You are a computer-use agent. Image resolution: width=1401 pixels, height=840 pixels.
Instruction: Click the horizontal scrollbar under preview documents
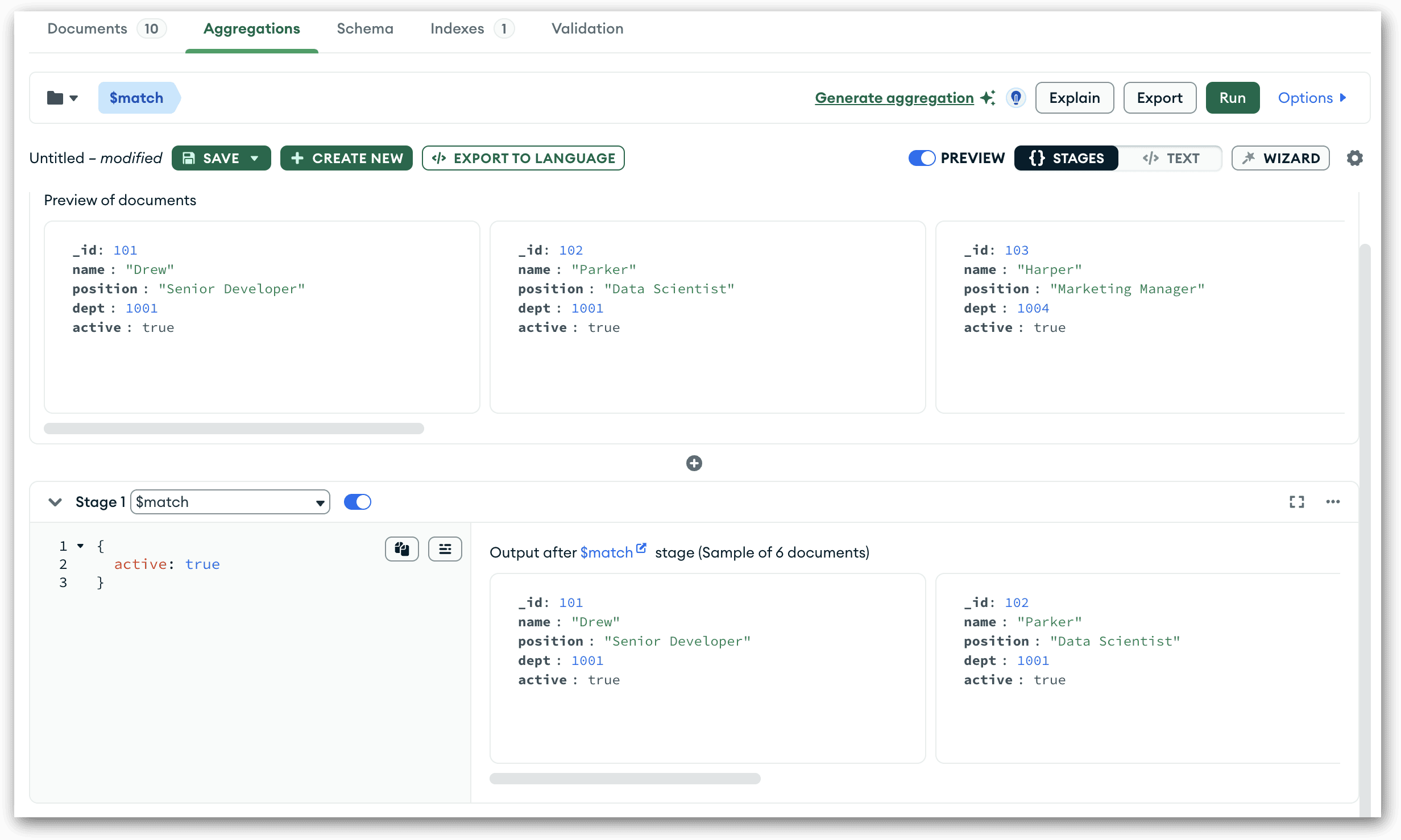click(234, 429)
